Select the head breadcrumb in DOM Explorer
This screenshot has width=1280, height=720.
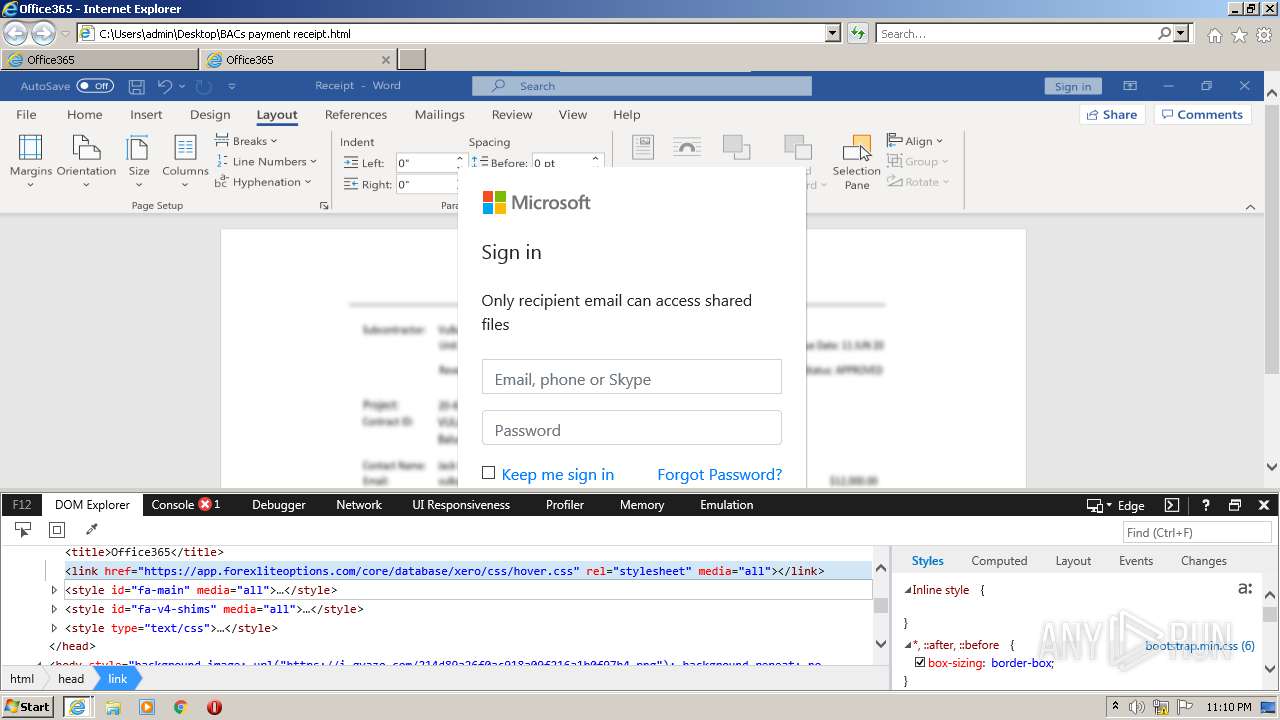71,678
